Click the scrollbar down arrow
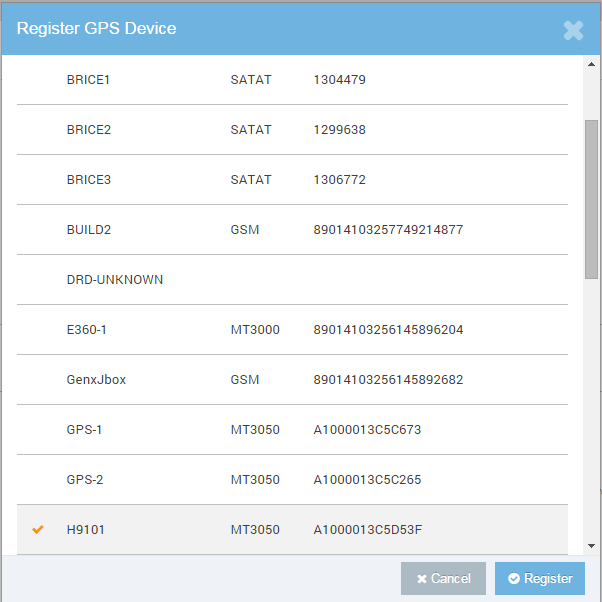Image resolution: width=602 pixels, height=602 pixels. pyautogui.click(x=591, y=545)
